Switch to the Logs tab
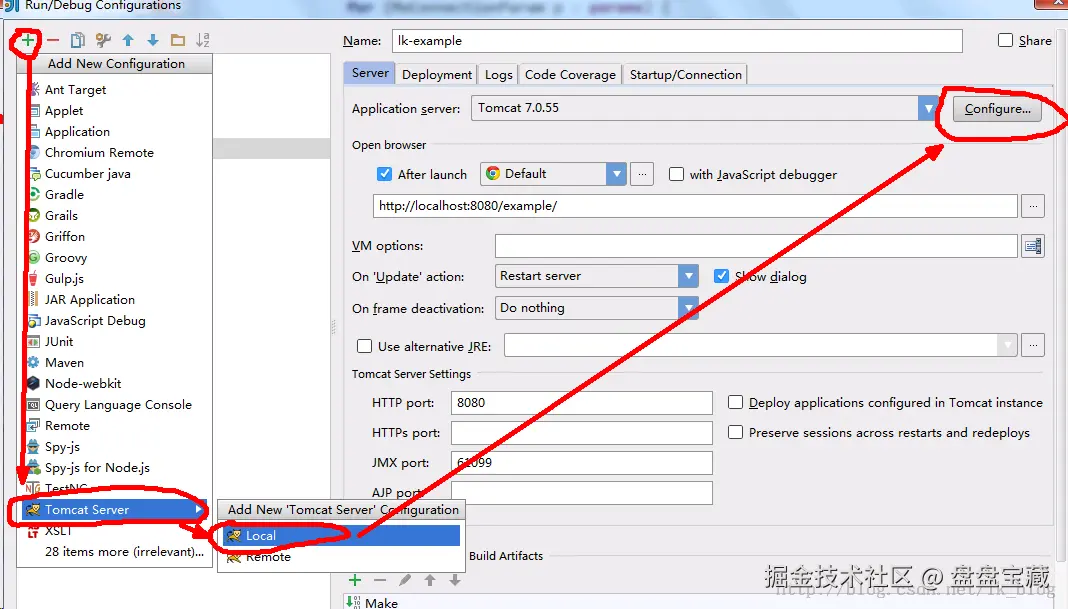1068x609 pixels. pos(499,74)
